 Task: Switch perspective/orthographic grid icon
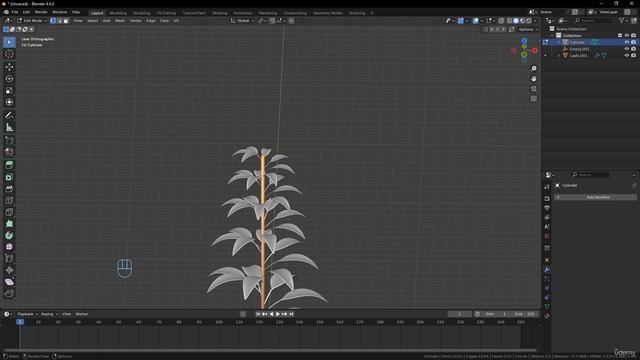(533, 99)
